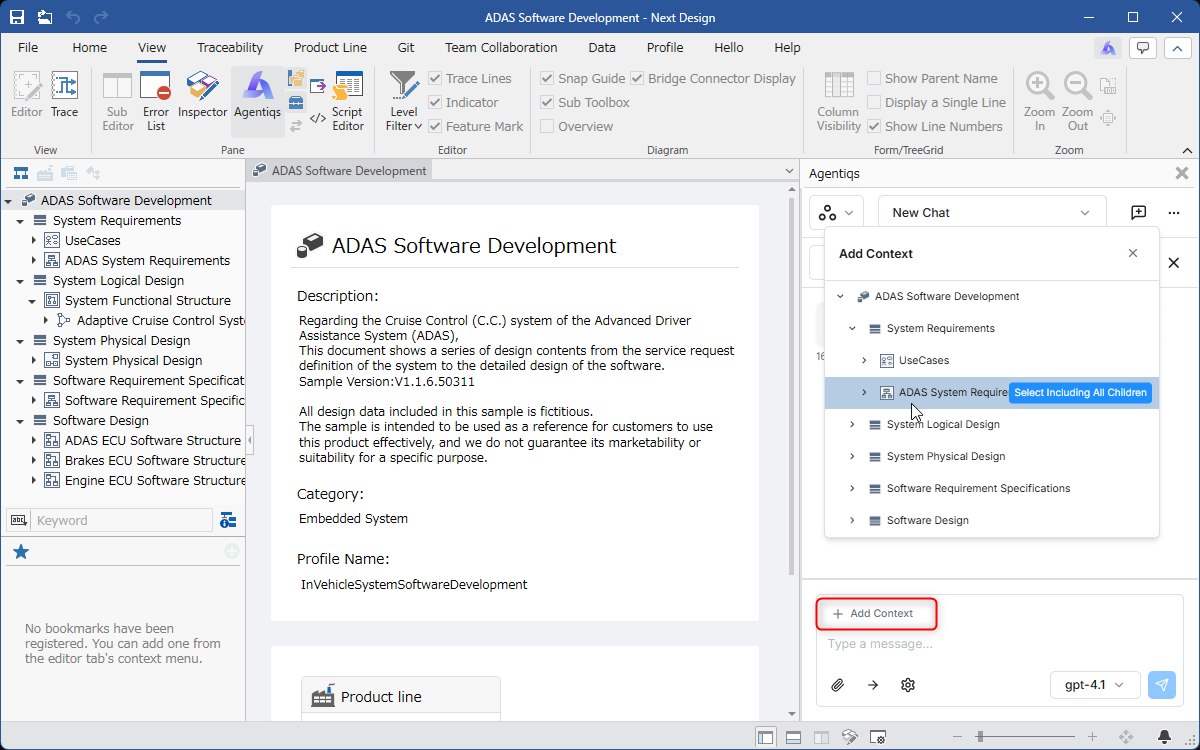This screenshot has width=1200, height=750.
Task: Open chat settings gear icon
Action: (908, 685)
